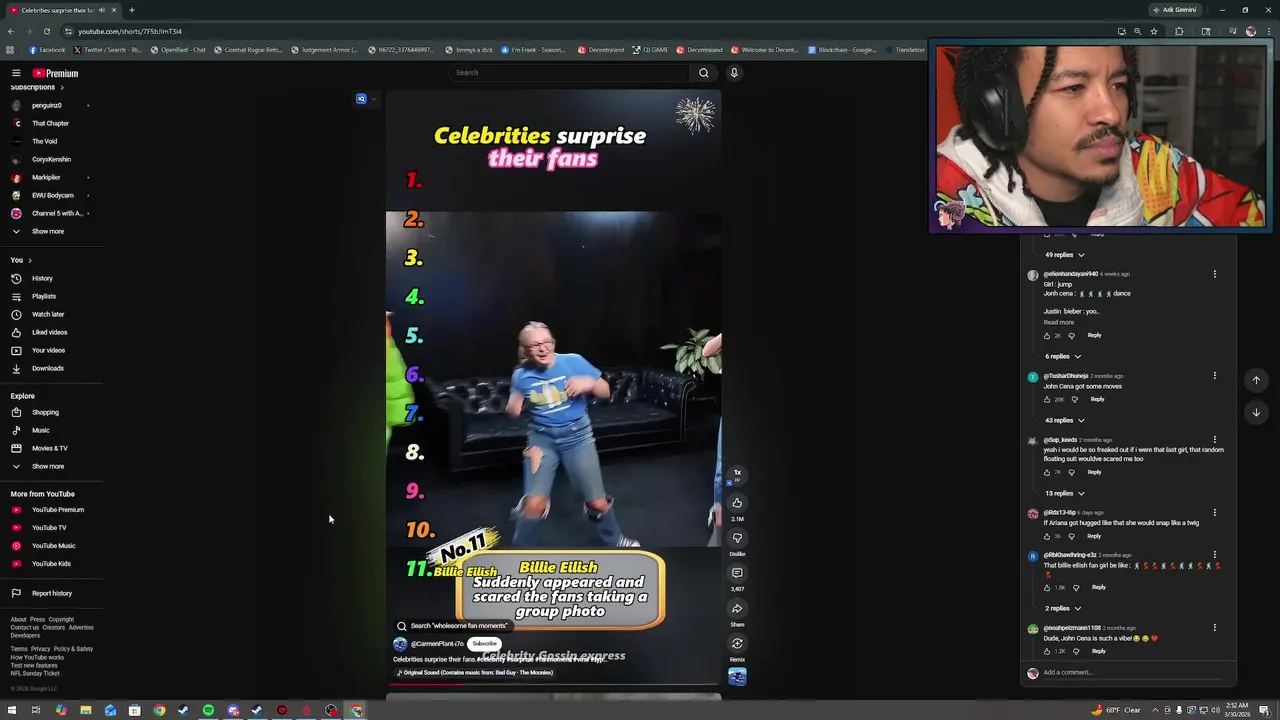Like @TusharDhuneja's John Cena comment
Screen dimensions: 1280x720
(1048, 399)
